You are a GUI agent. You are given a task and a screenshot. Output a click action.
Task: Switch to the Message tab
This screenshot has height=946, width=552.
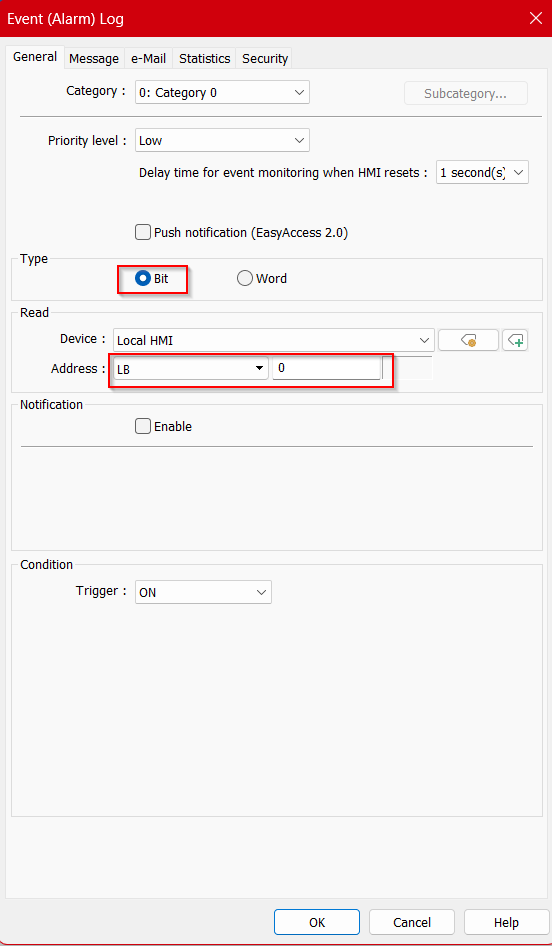[x=94, y=59]
